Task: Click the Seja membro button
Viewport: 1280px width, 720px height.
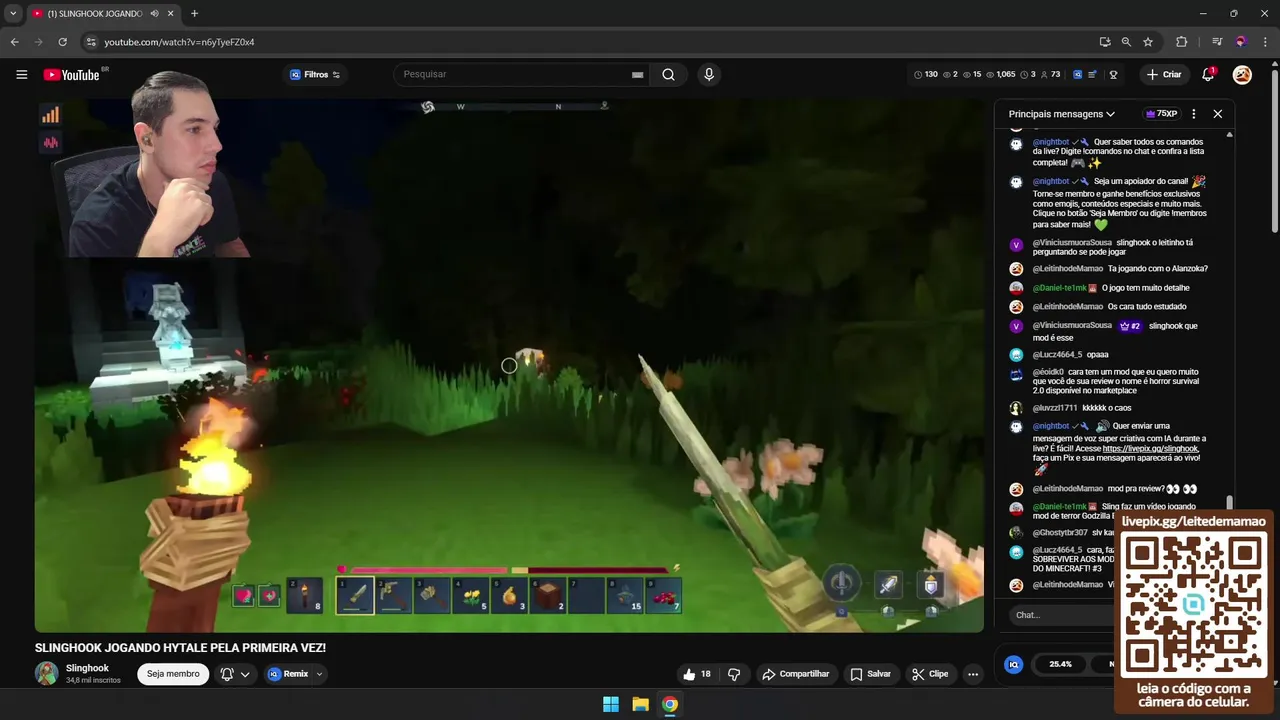Action: [x=173, y=674]
